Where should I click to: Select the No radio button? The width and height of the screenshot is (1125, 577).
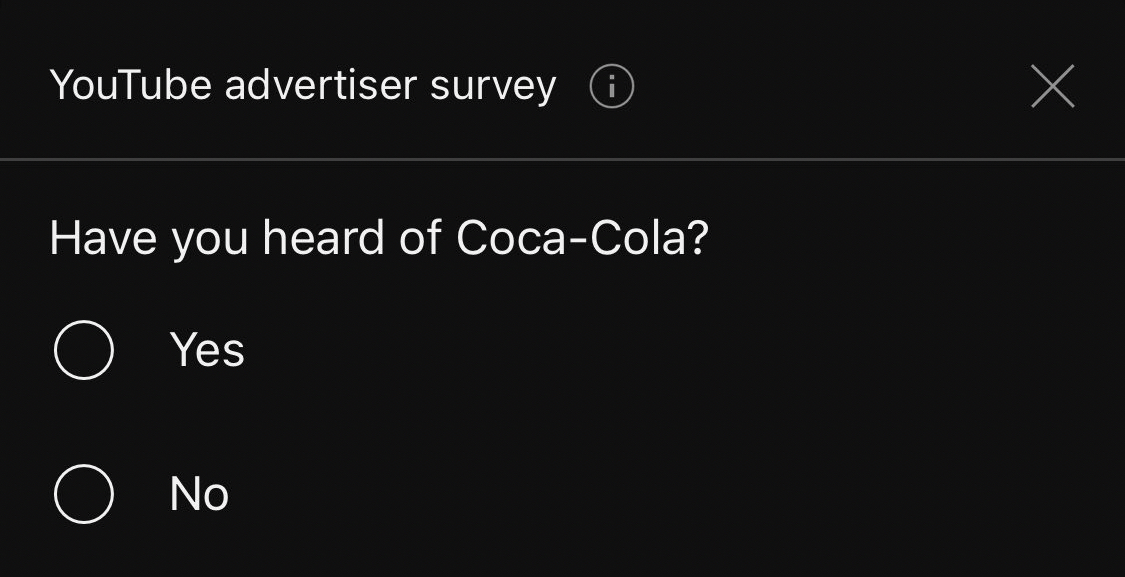tap(83, 493)
